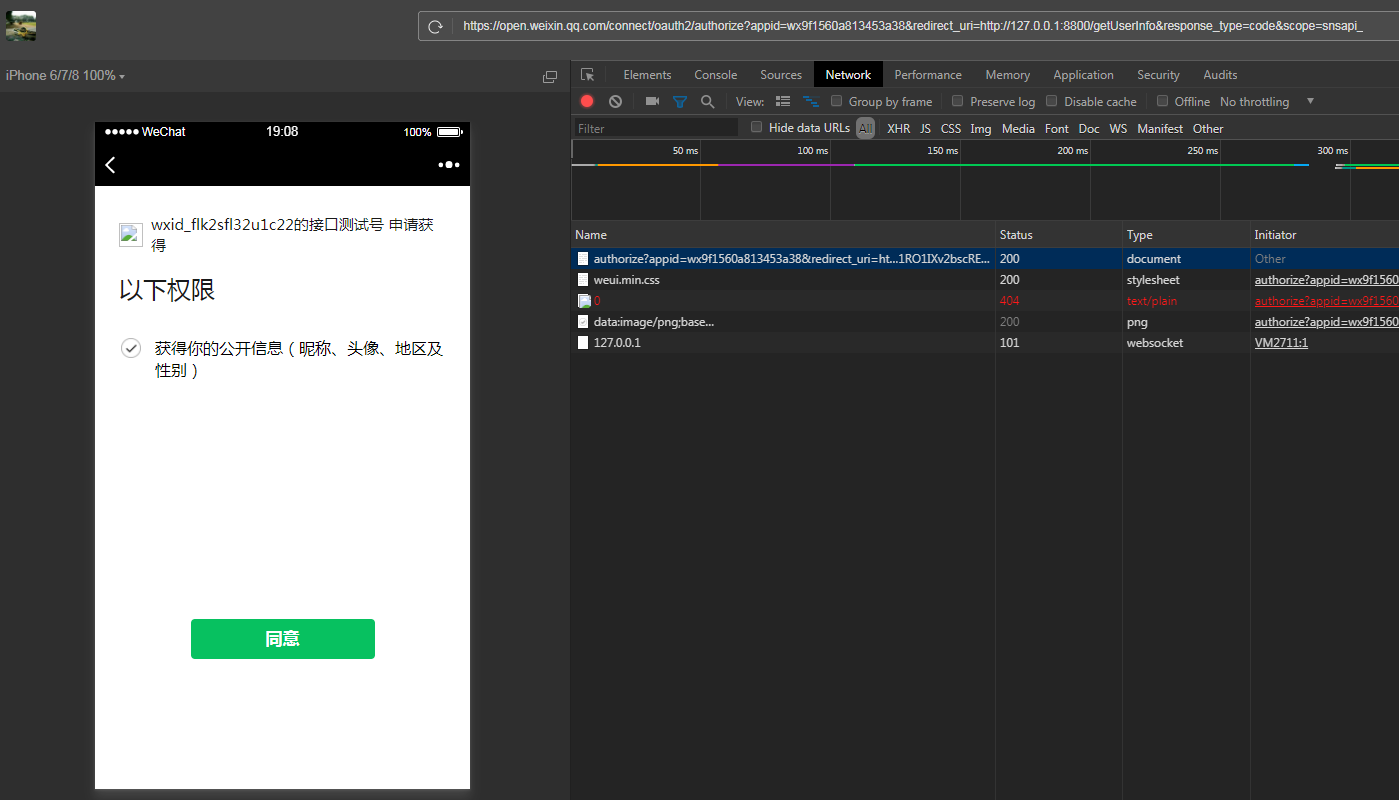
Task: Toggle the public info permission checkmark
Action: [x=130, y=348]
